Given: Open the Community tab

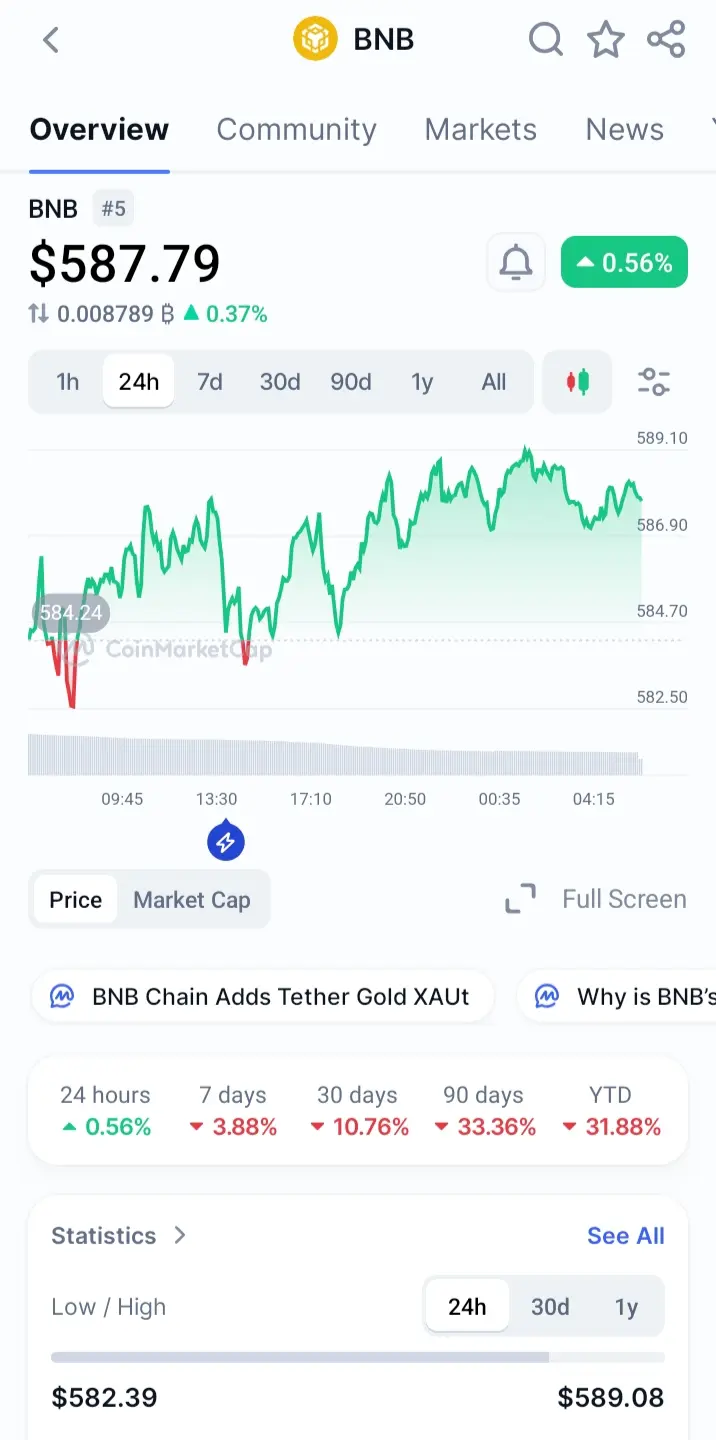Looking at the screenshot, I should point(296,130).
